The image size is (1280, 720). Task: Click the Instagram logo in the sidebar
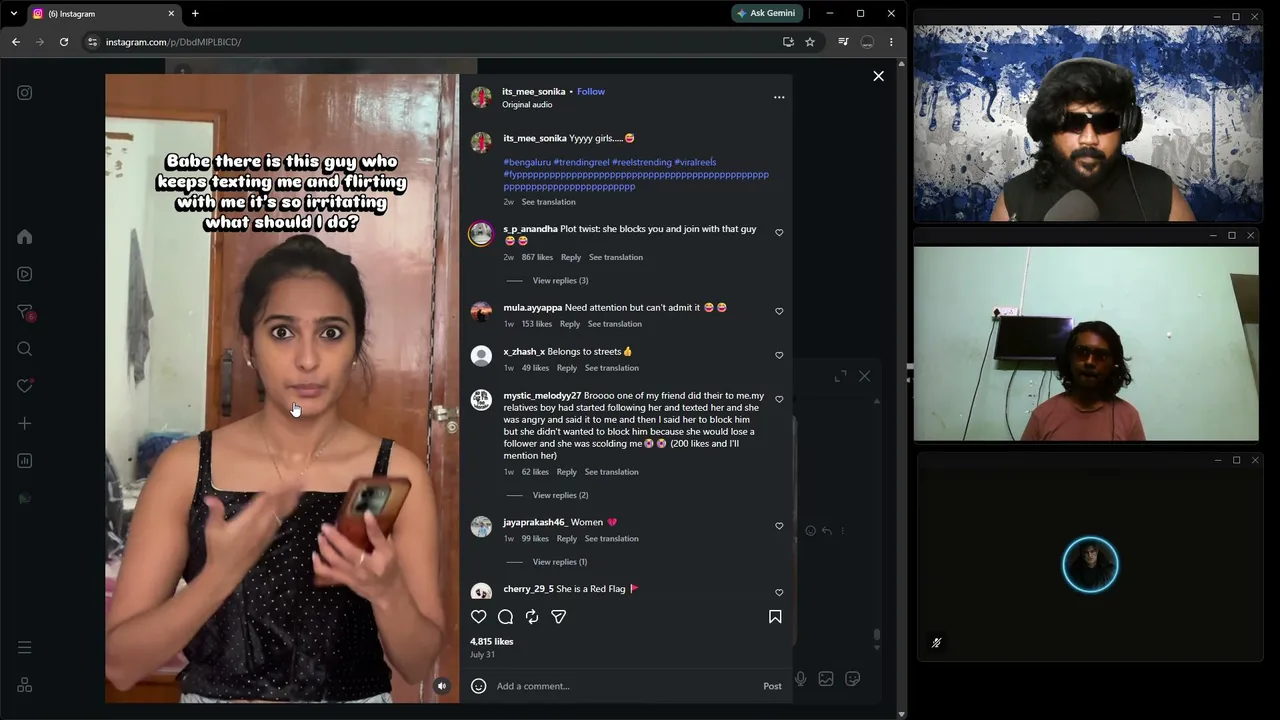[25, 93]
